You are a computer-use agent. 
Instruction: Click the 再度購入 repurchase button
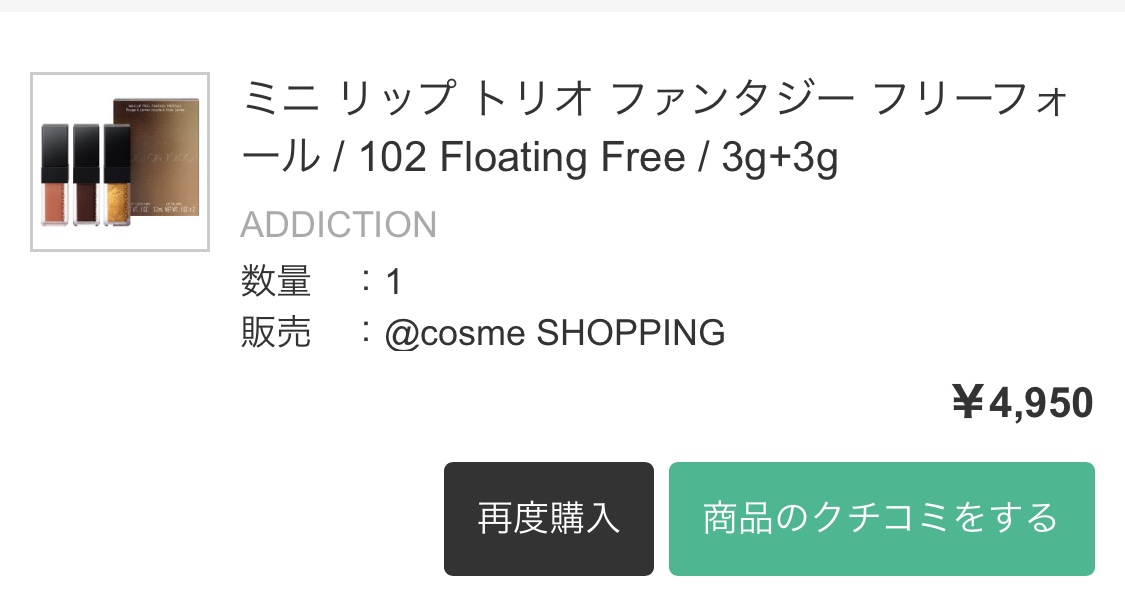[548, 518]
